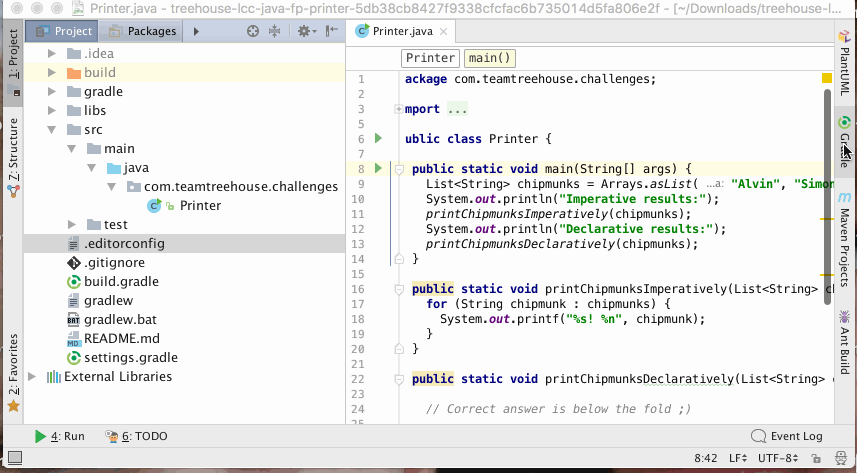
Task: Toggle the tool window buttons in bottom-left corner
Action: coord(14,457)
